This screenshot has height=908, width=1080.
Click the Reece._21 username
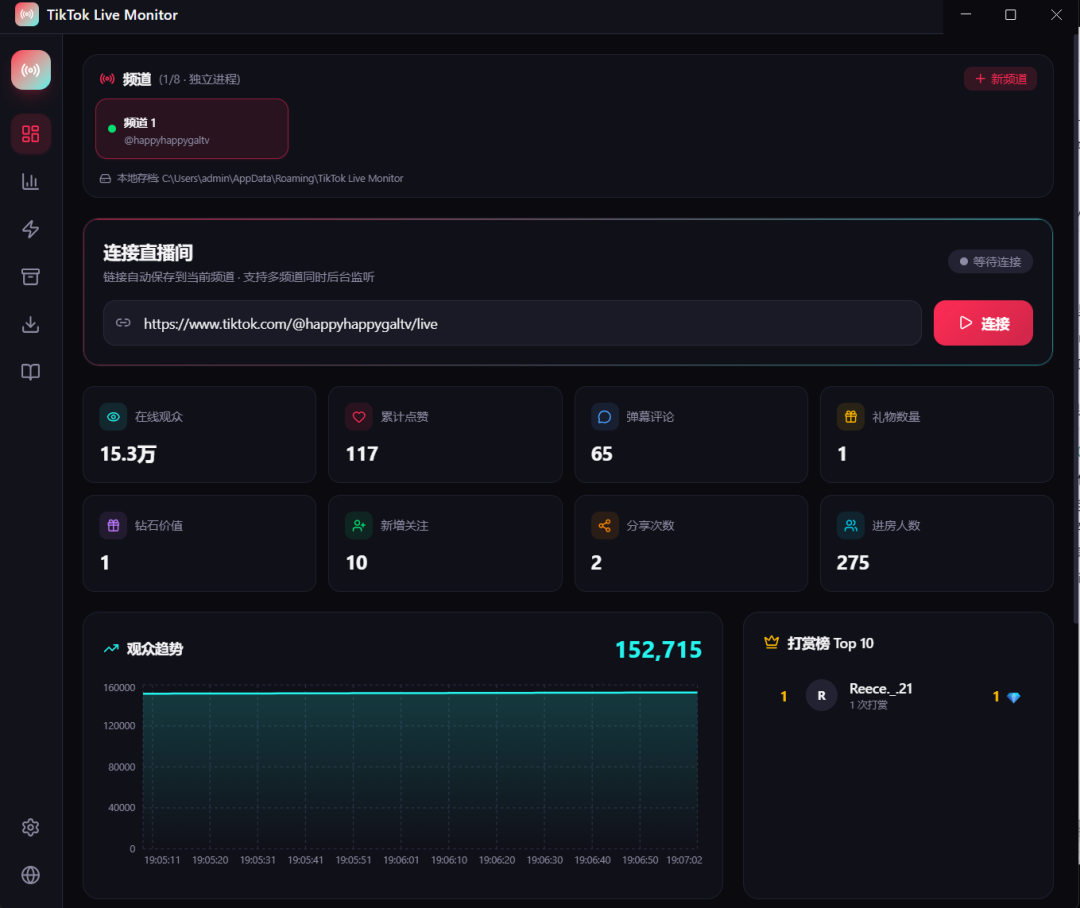(x=880, y=688)
